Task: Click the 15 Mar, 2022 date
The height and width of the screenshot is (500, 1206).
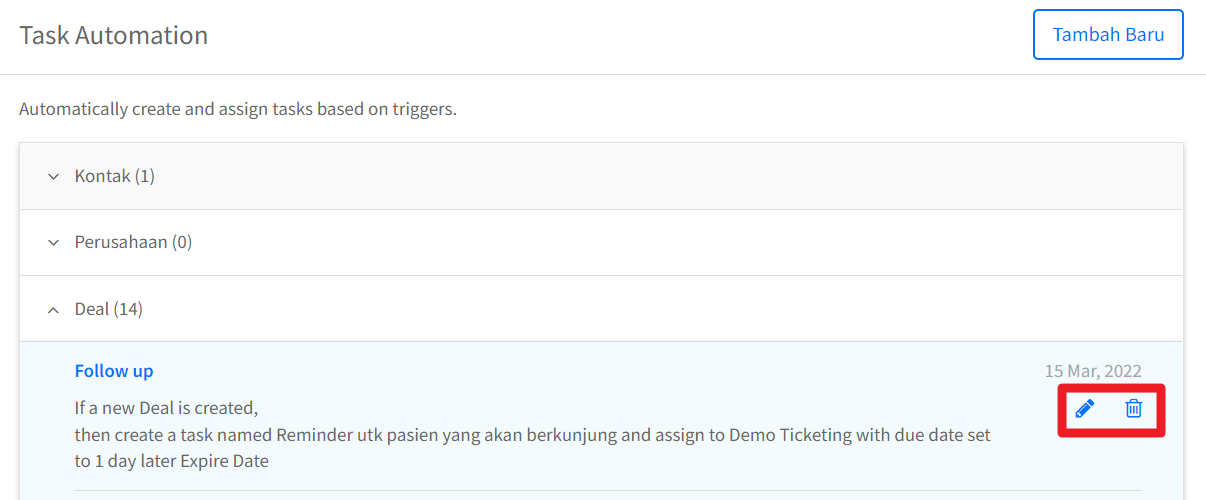Action: [1093, 371]
